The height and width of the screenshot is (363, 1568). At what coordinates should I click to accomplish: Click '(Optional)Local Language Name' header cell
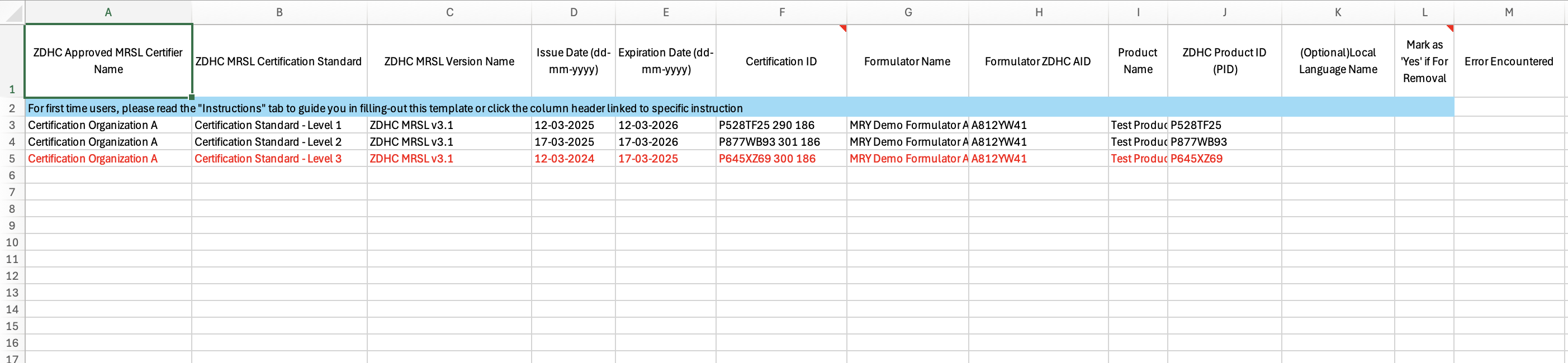pos(1338,61)
